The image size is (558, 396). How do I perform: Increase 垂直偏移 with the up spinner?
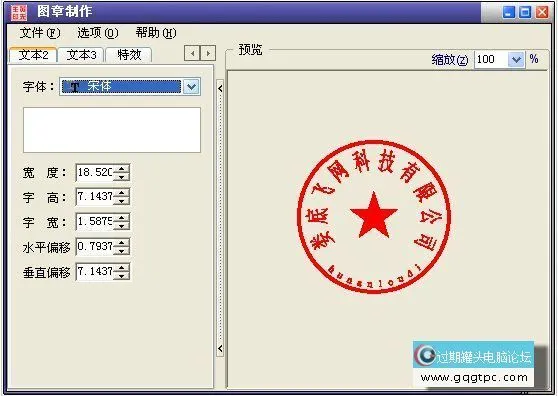coord(122,268)
